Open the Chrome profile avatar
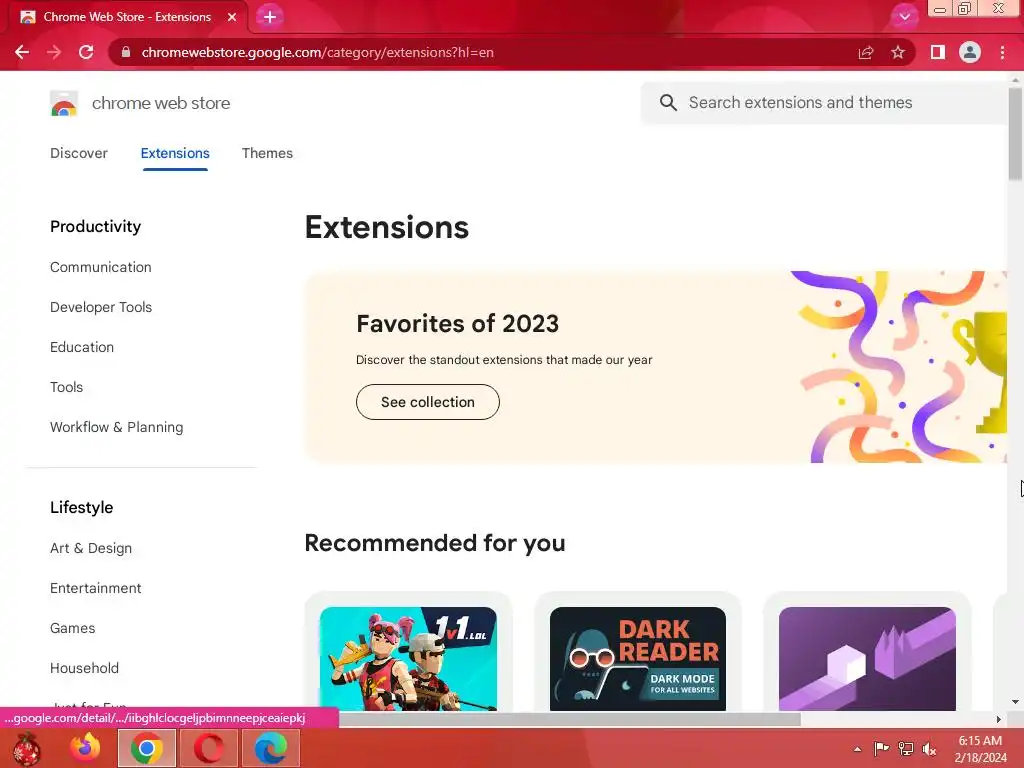 point(970,52)
